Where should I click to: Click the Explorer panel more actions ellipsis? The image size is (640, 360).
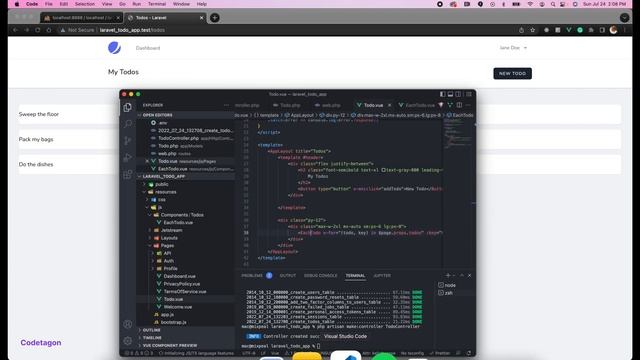[227, 105]
